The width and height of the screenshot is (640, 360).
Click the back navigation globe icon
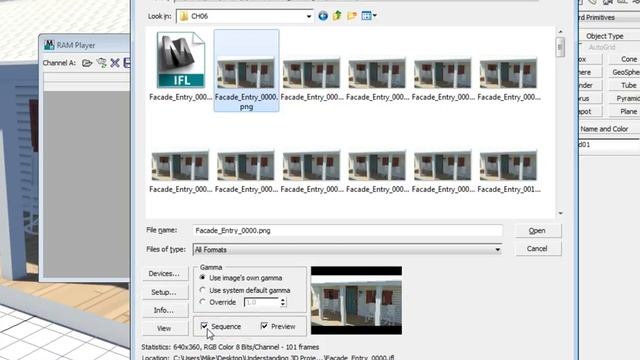coord(323,16)
